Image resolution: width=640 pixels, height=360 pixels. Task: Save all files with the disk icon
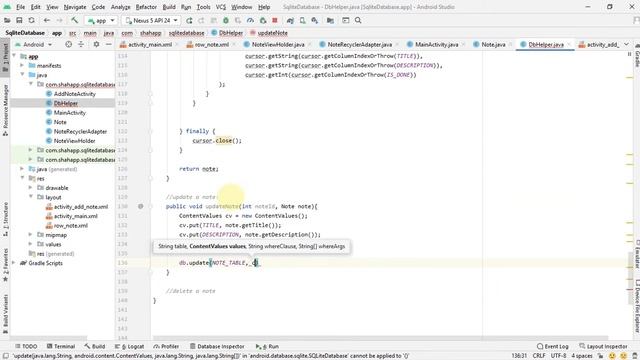tap(19, 20)
